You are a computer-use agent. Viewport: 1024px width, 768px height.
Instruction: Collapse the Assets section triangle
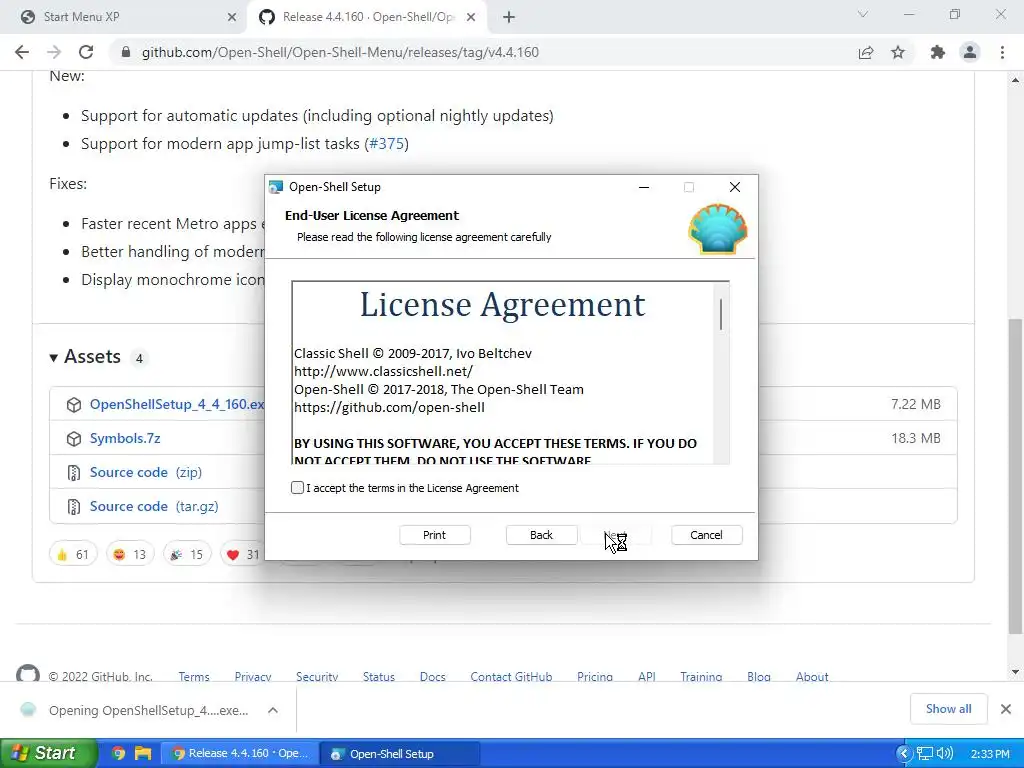[x=54, y=357]
